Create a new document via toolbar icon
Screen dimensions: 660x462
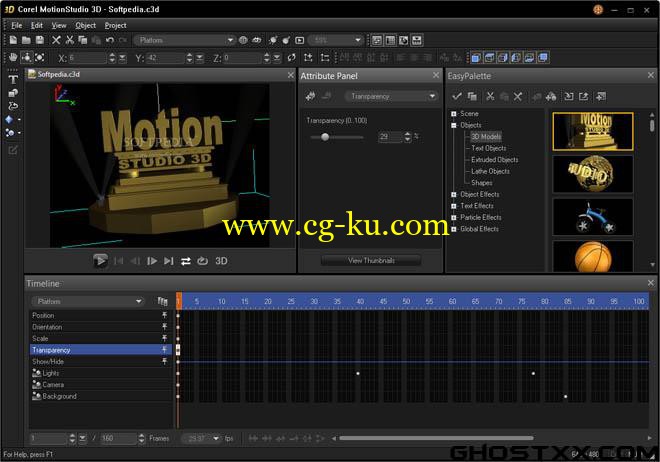click(13, 40)
